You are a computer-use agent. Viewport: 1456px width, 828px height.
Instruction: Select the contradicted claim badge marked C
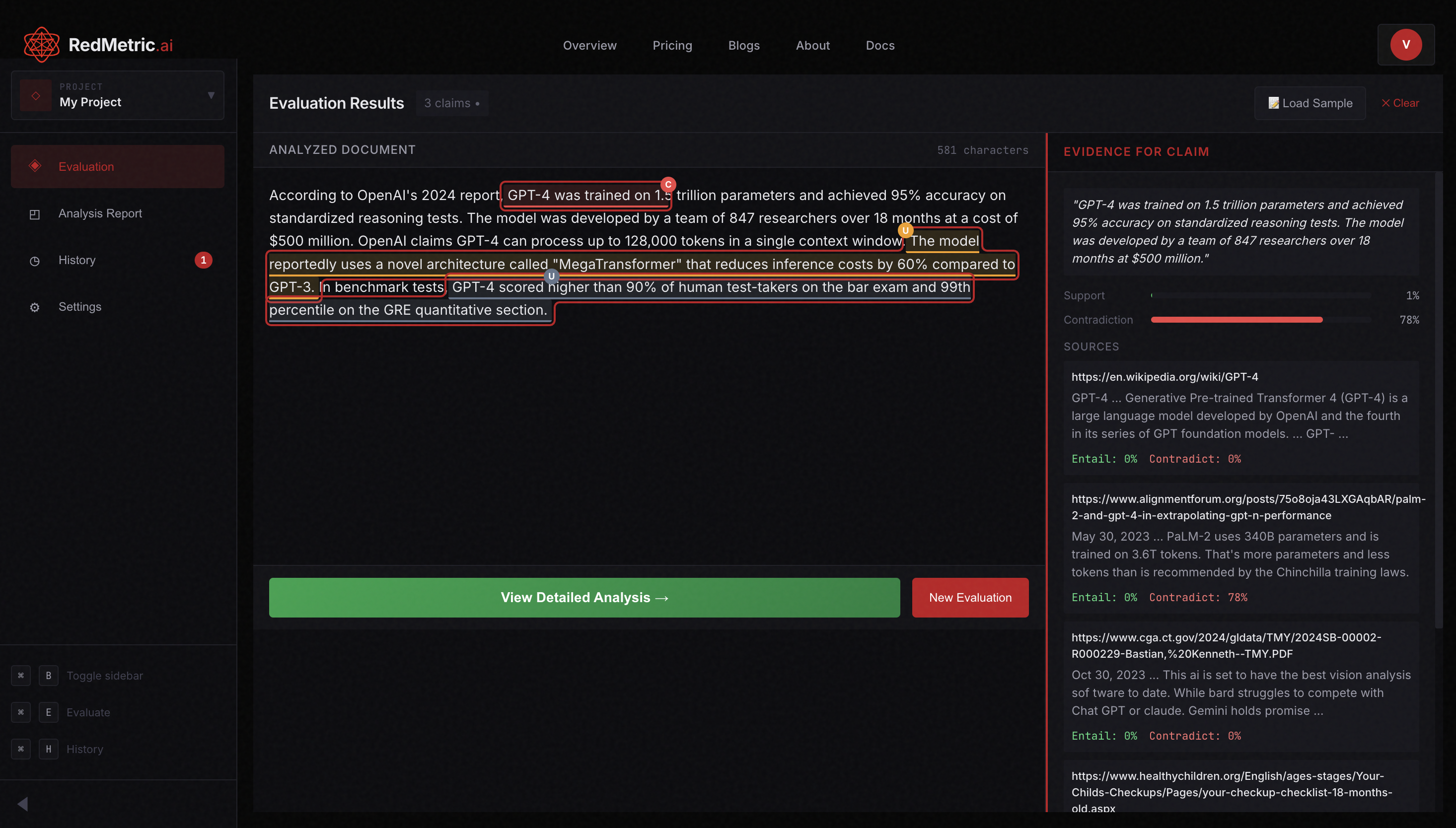pos(668,184)
